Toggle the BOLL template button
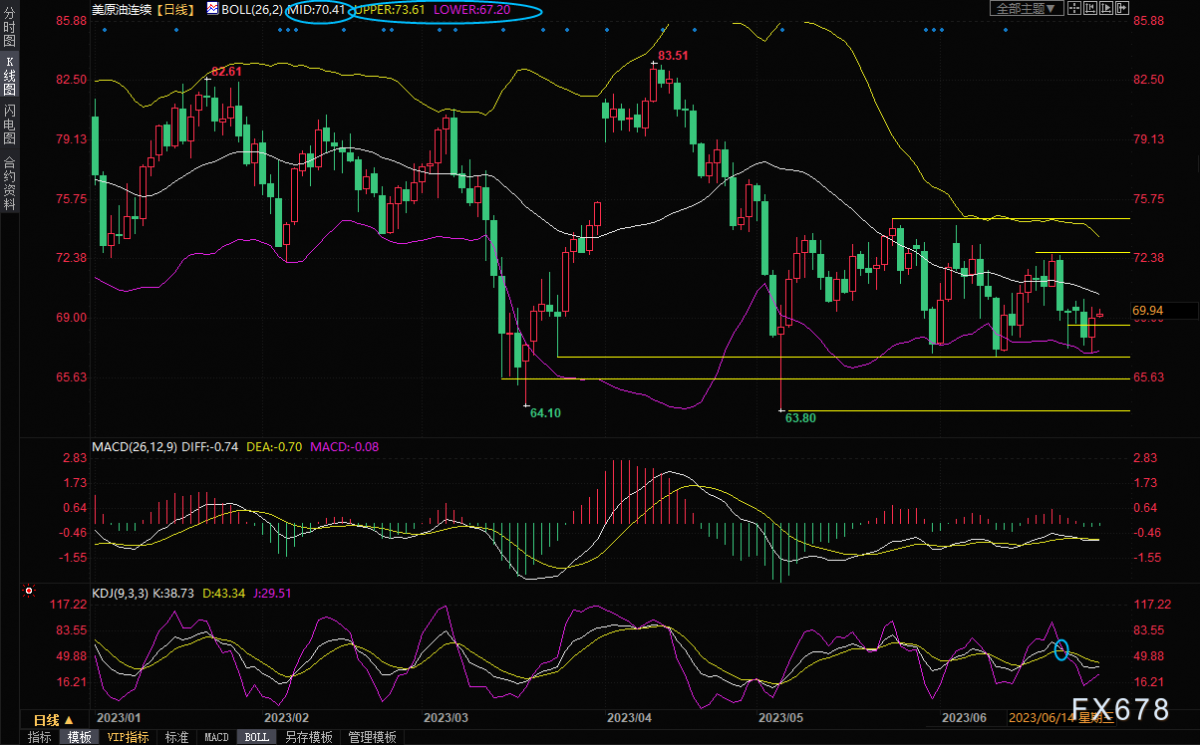This screenshot has height=745, width=1200. coord(256,737)
